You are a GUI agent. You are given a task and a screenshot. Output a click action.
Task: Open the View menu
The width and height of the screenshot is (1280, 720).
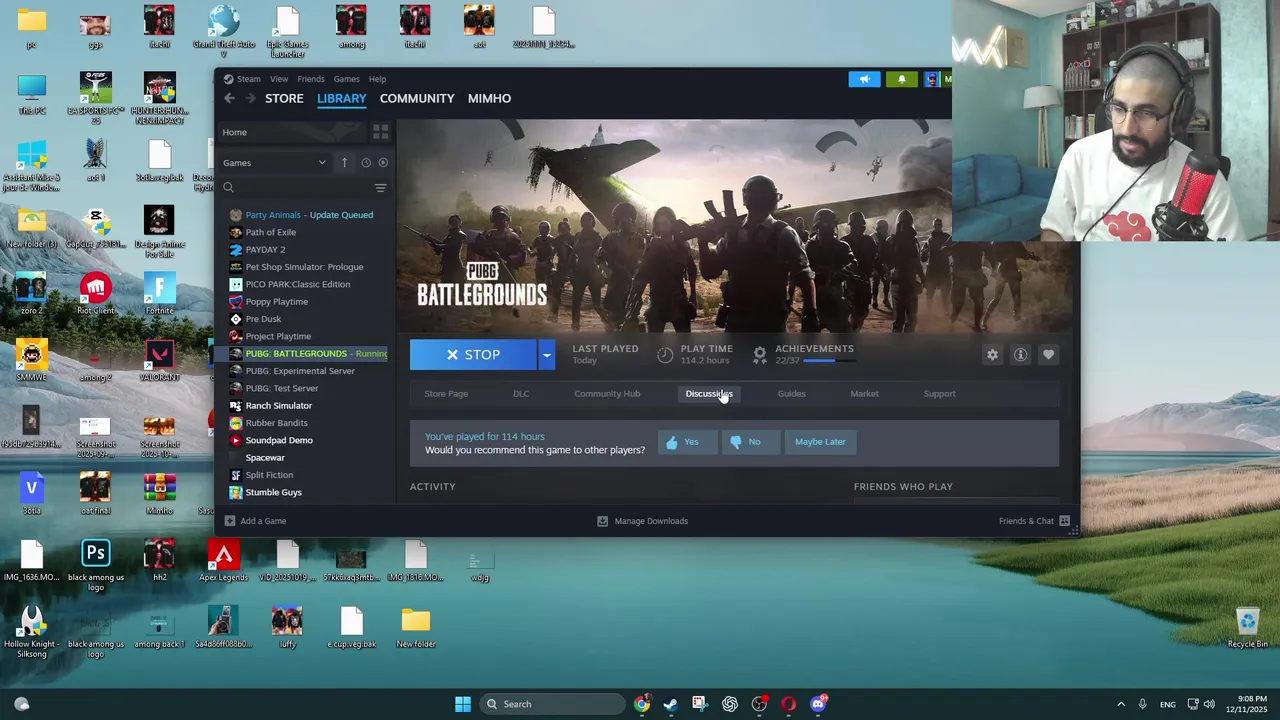click(279, 79)
